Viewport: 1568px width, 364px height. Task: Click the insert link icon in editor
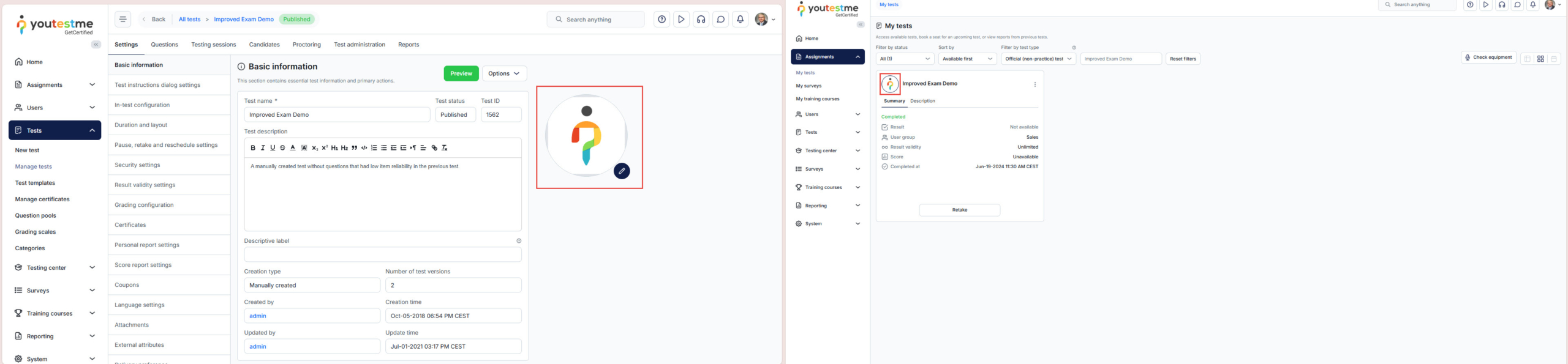434,148
